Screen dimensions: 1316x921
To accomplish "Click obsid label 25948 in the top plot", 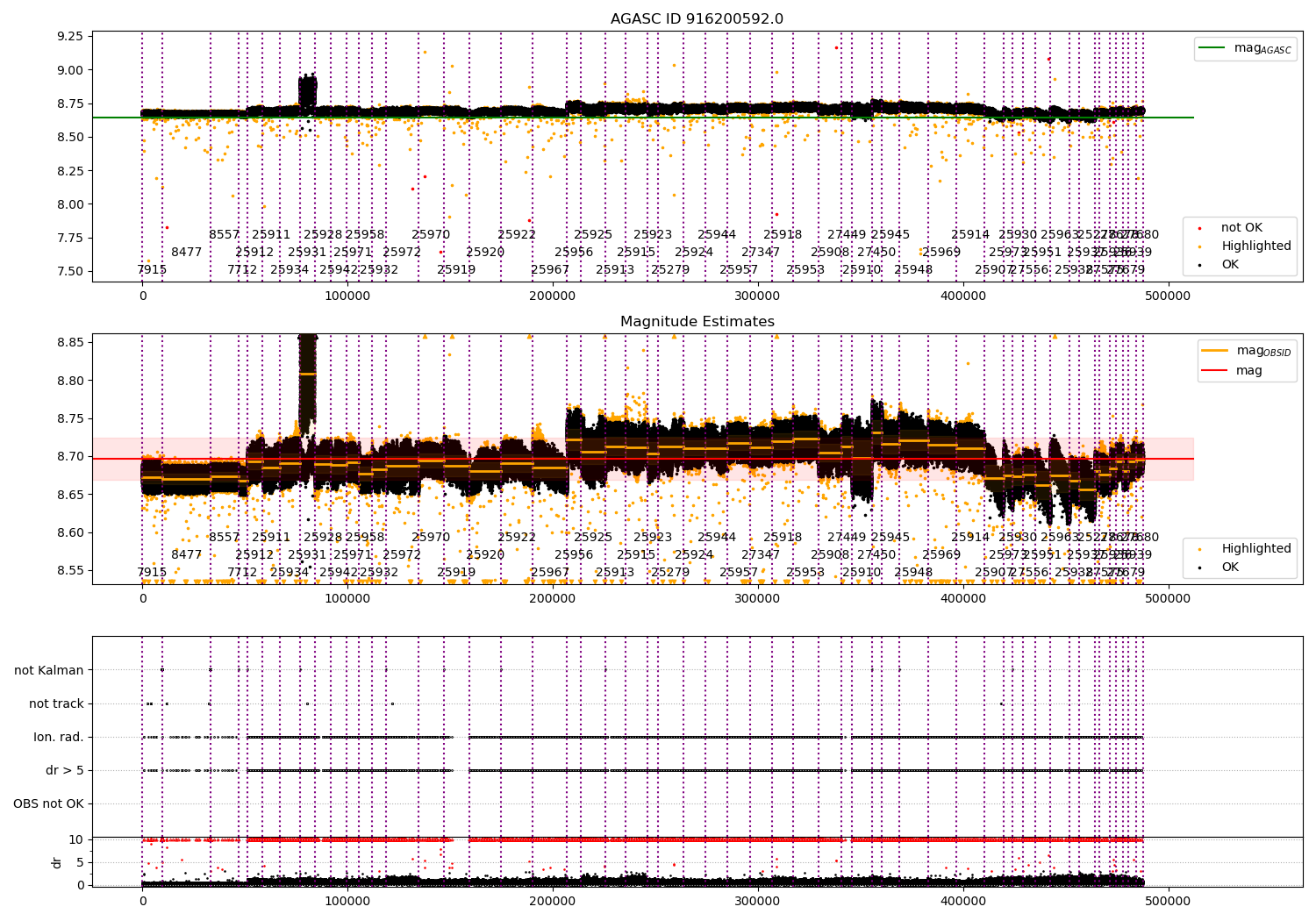I will (x=913, y=270).
